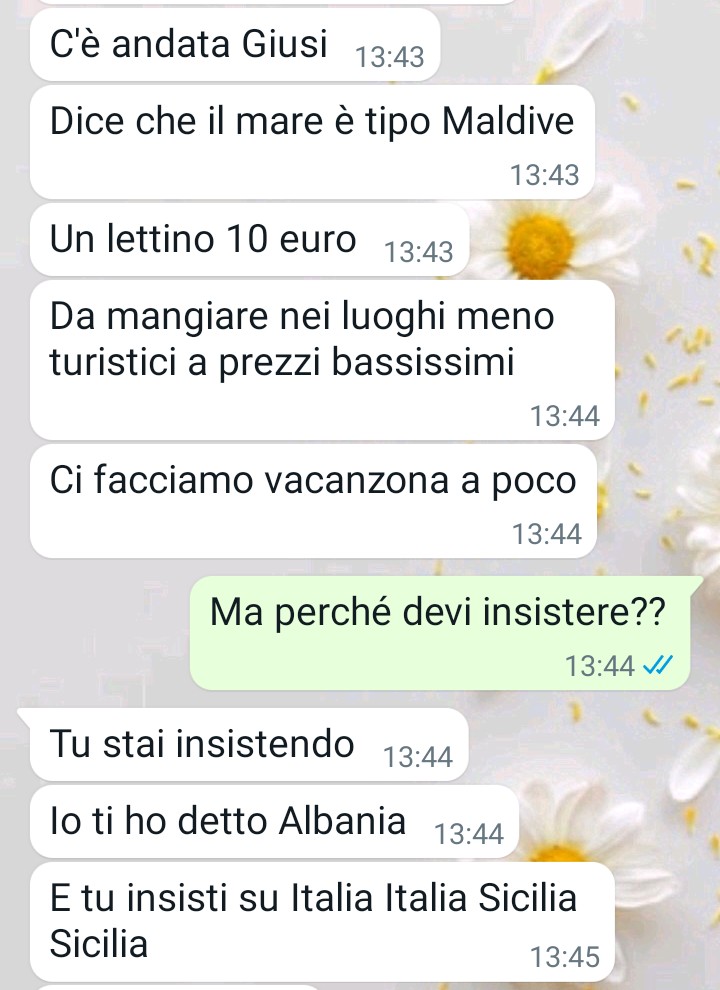Tap the green 'Ma perché devi insistere??' bubble

[x=440, y=633]
